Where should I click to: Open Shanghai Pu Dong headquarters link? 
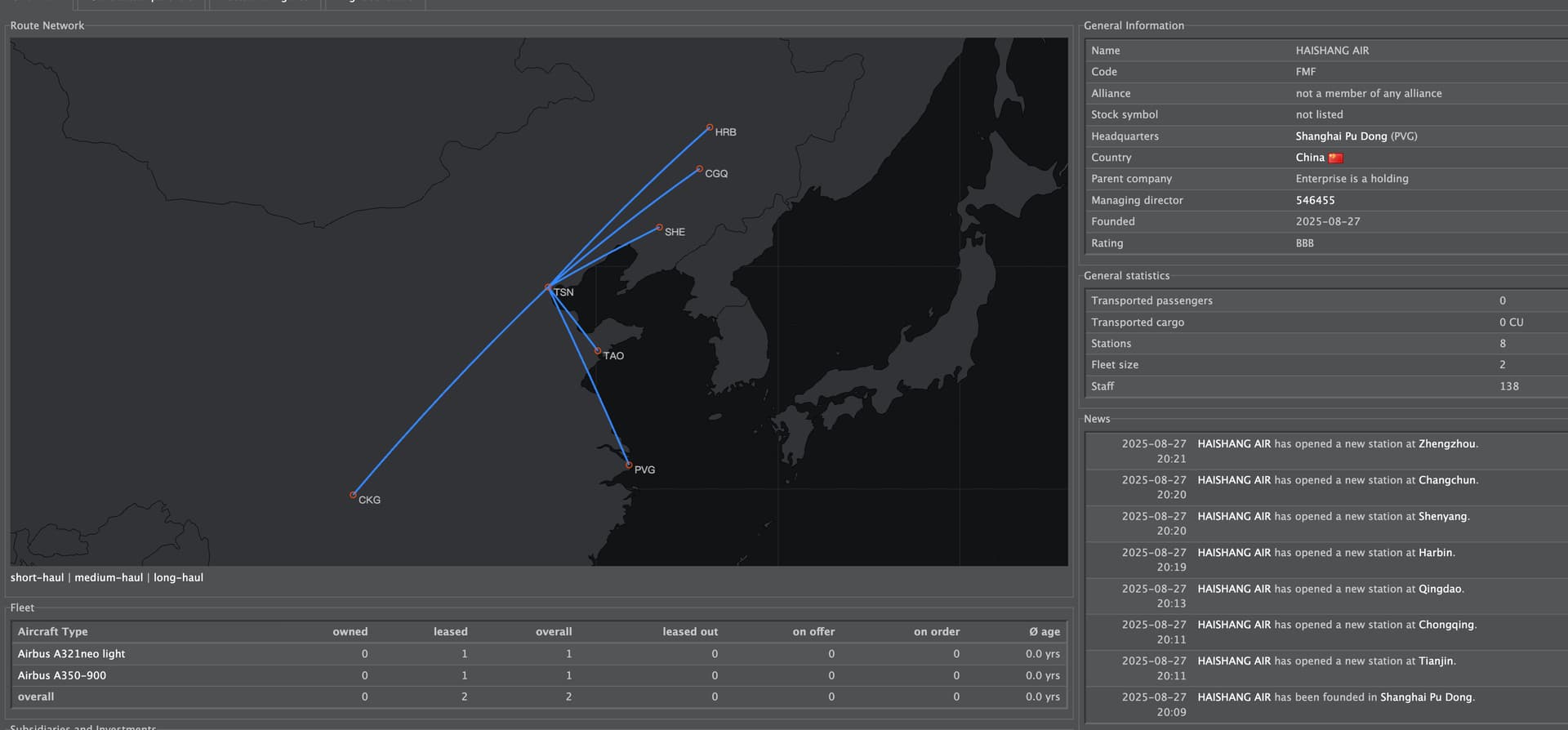pos(1341,136)
